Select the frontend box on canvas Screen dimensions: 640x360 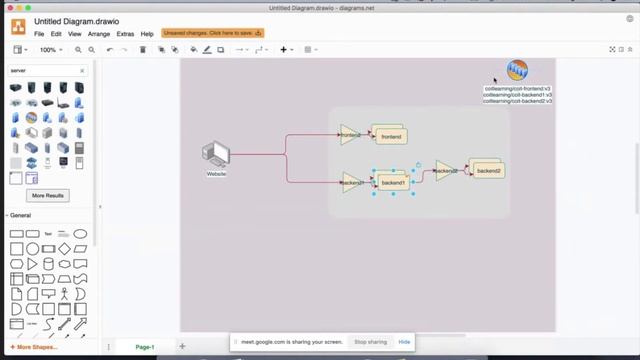click(391, 137)
